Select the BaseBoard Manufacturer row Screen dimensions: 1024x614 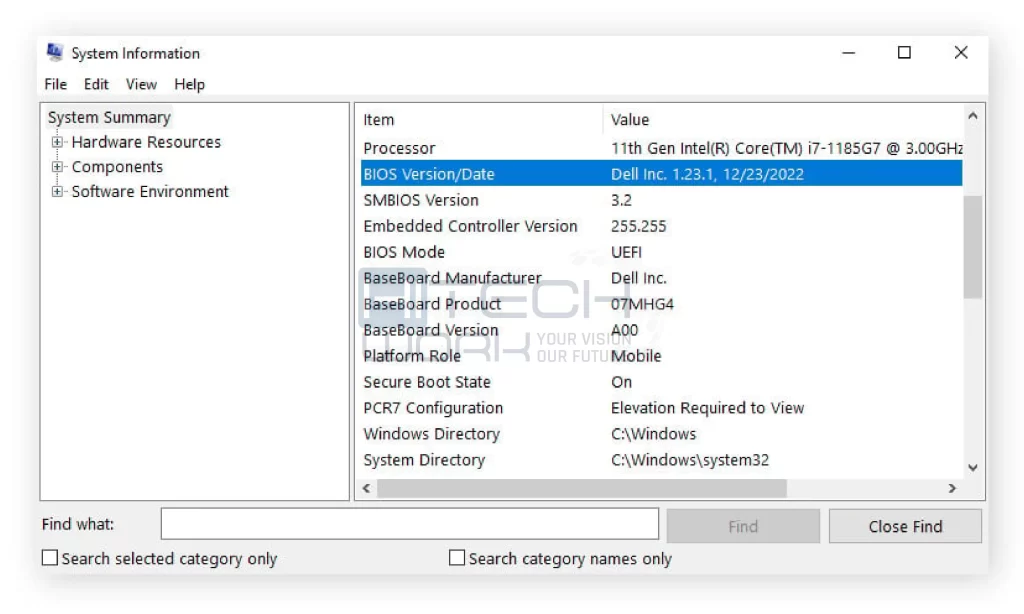click(x=662, y=278)
